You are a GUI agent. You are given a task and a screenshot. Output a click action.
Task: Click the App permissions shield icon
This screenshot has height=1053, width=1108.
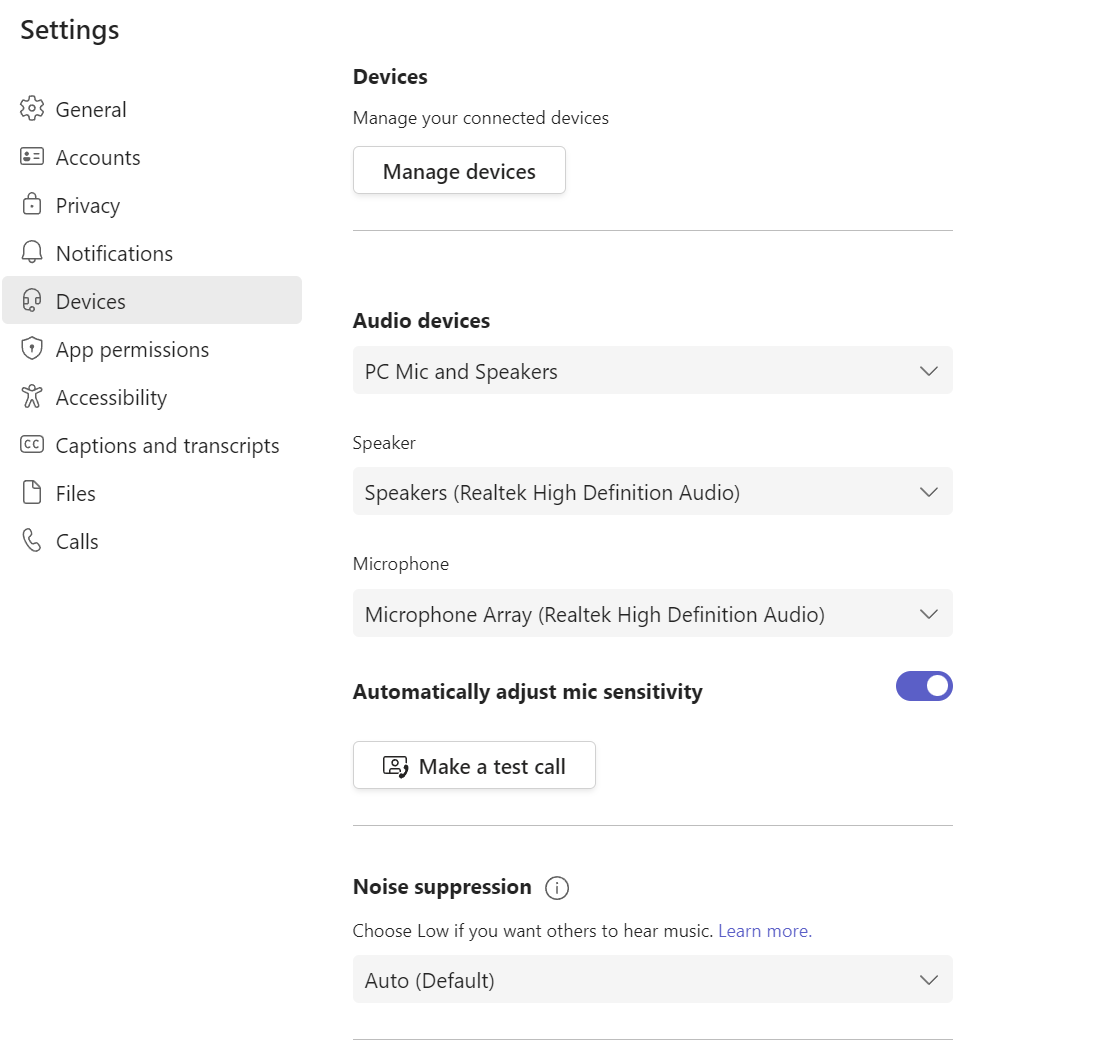(x=32, y=349)
